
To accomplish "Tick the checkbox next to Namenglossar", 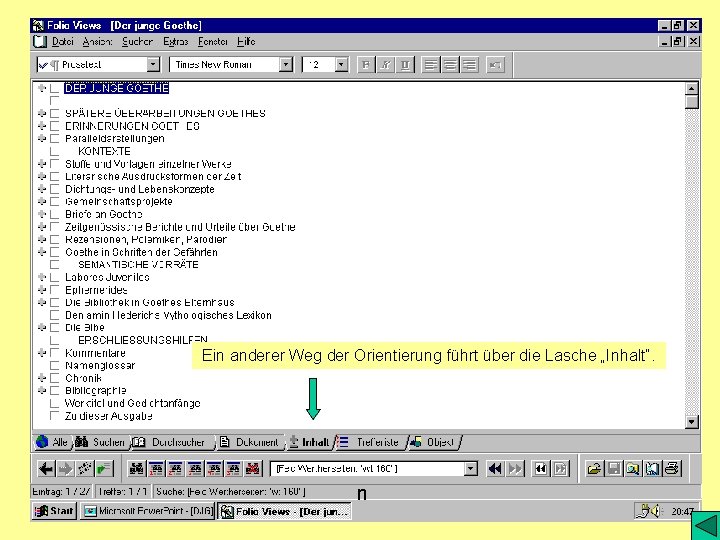I will [55, 366].
